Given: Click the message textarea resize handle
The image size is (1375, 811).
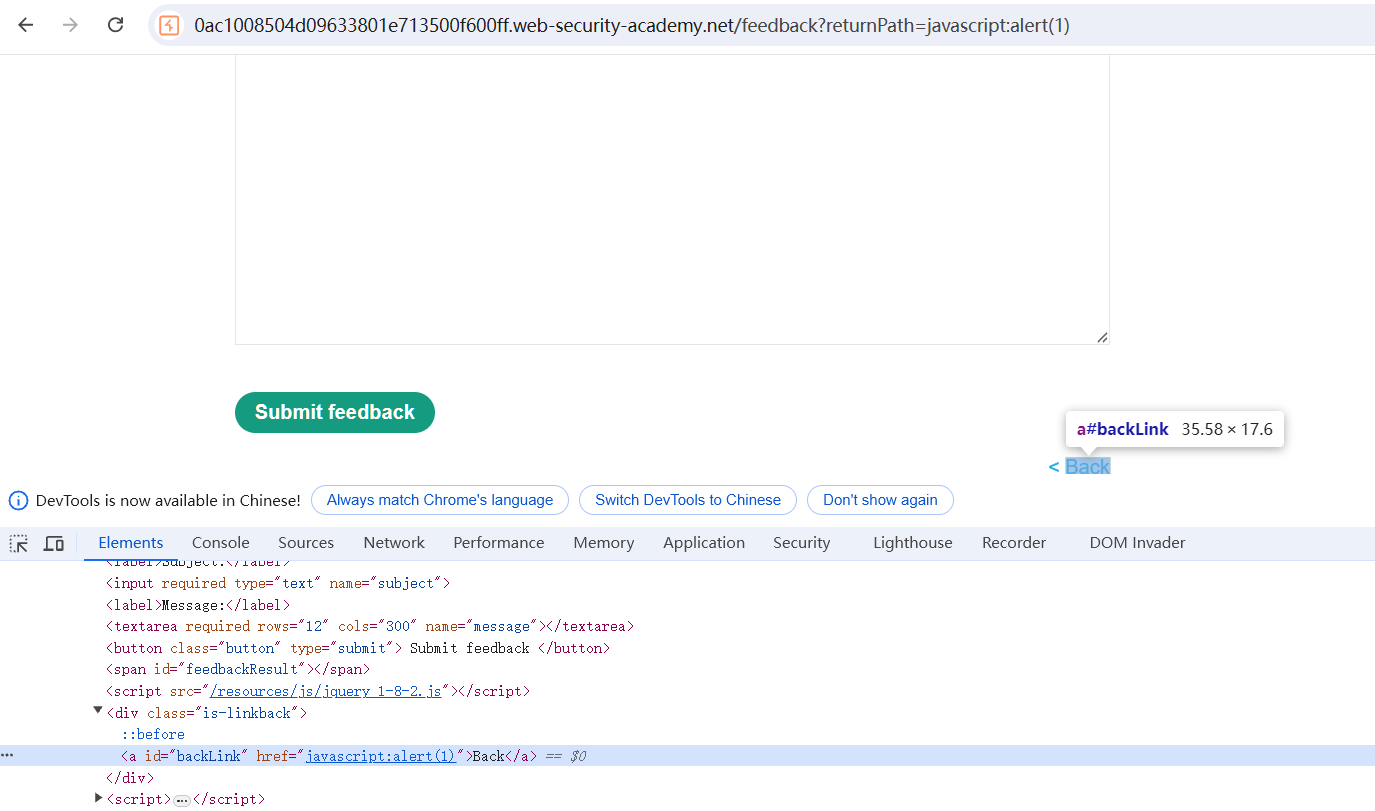Looking at the screenshot, I should [1102, 338].
